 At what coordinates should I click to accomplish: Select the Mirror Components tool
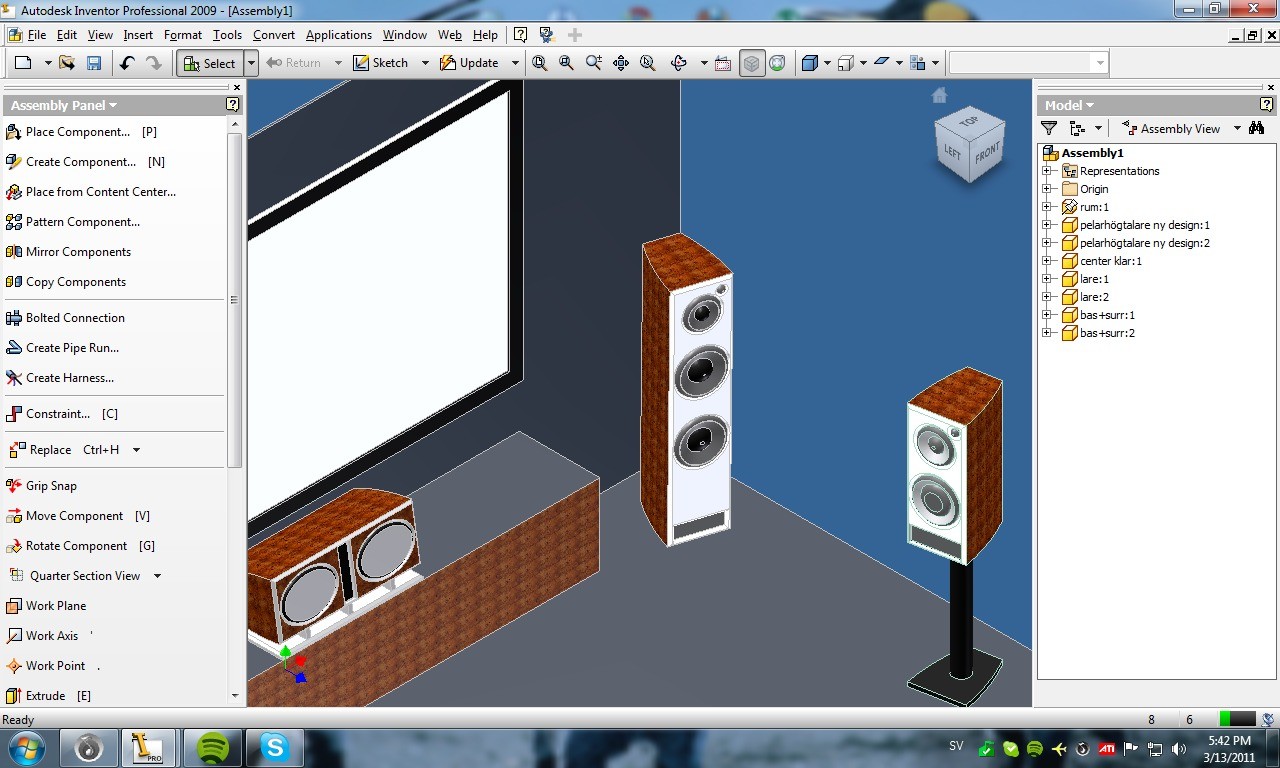[x=68, y=252]
